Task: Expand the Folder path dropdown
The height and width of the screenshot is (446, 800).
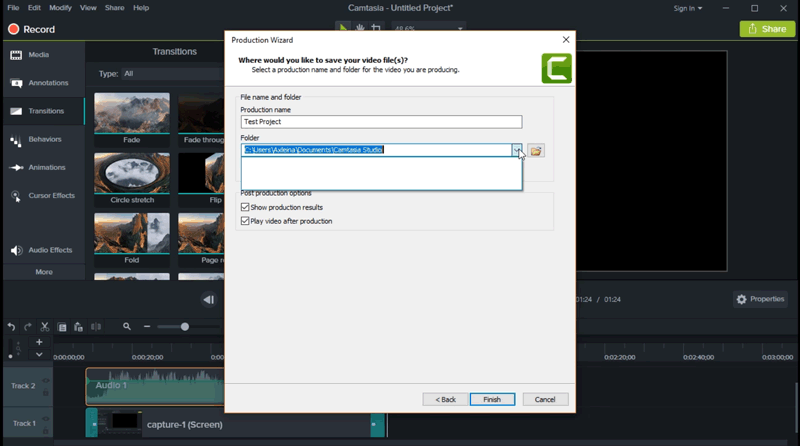Action: coord(517,150)
